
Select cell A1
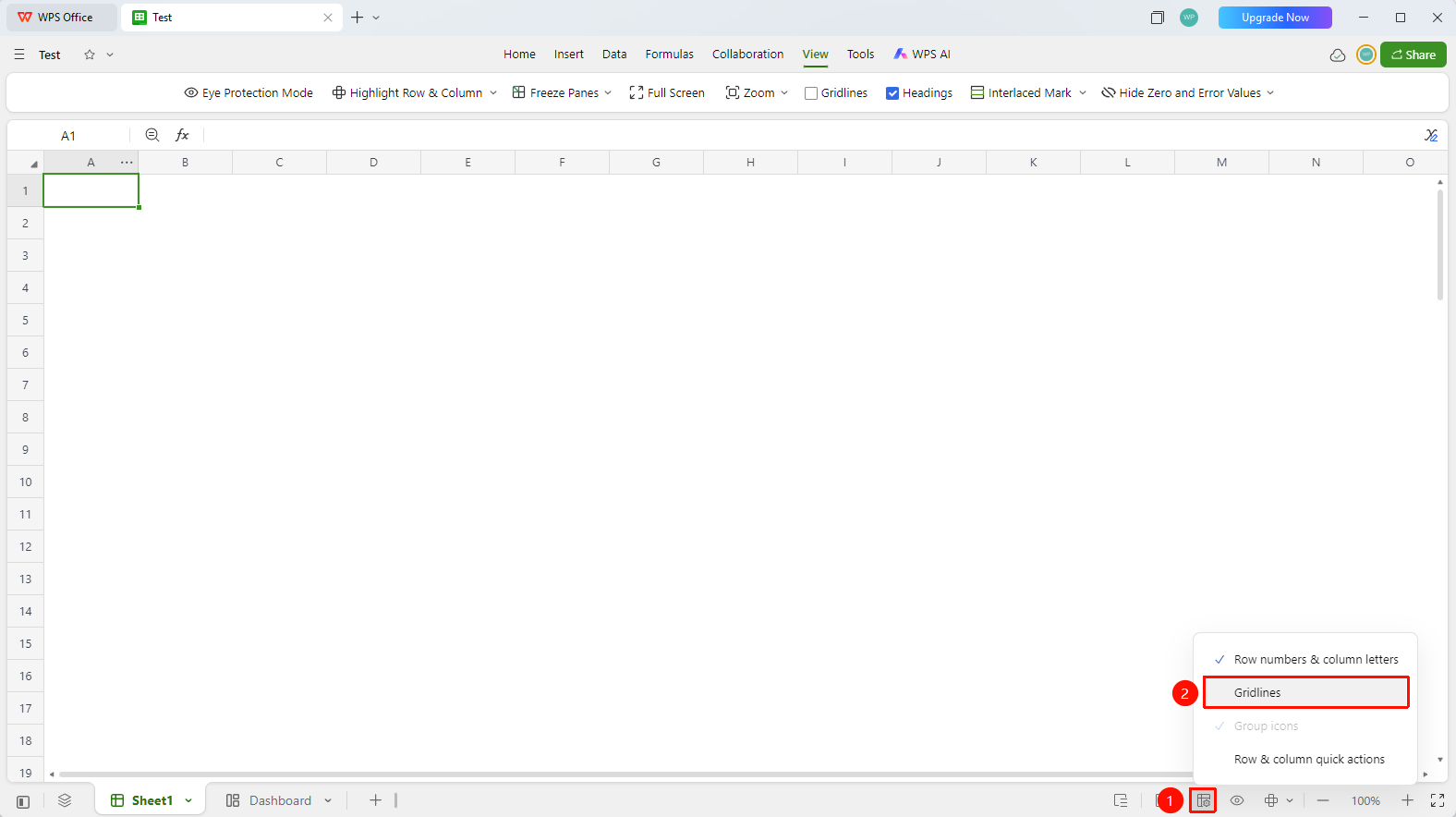pos(91,191)
